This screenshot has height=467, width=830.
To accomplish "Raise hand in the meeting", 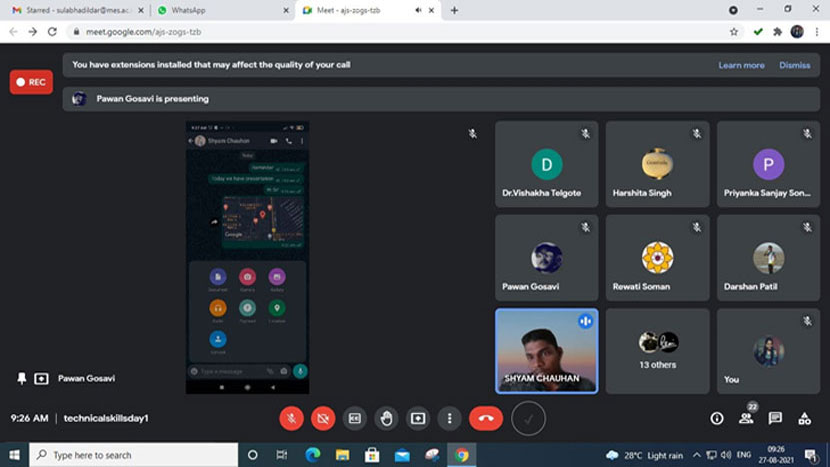I will pyautogui.click(x=386, y=418).
